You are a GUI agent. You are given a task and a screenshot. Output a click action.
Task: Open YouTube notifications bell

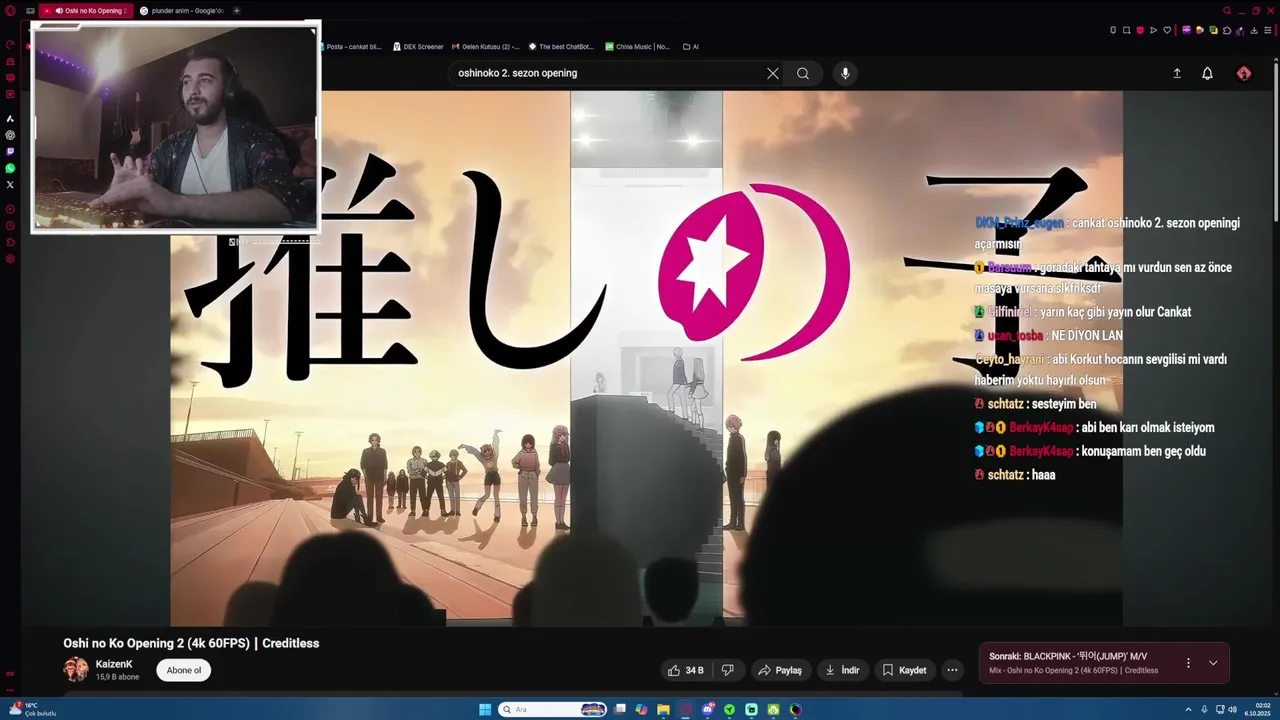(x=1207, y=73)
